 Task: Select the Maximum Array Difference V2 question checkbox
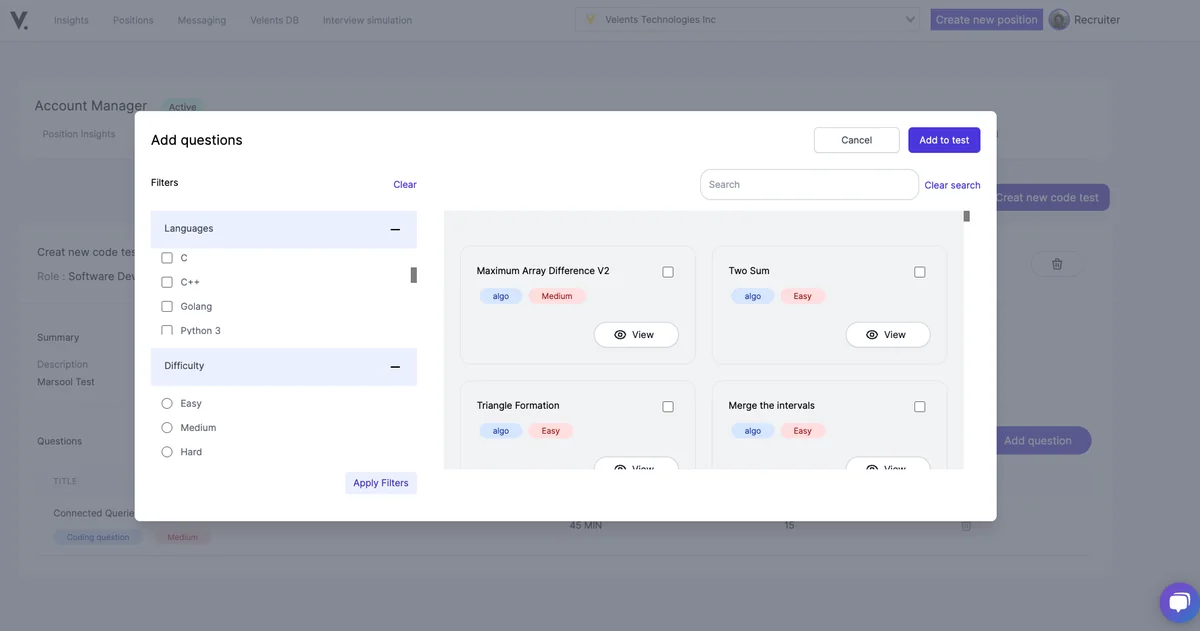[668, 272]
